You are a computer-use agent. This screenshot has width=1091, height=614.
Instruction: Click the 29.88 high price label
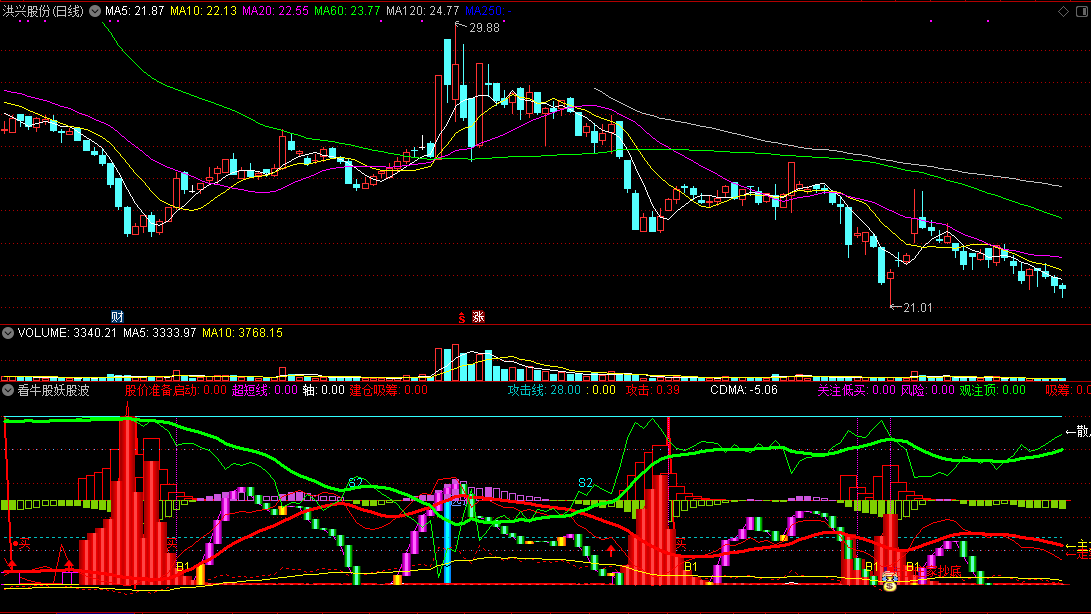click(484, 28)
